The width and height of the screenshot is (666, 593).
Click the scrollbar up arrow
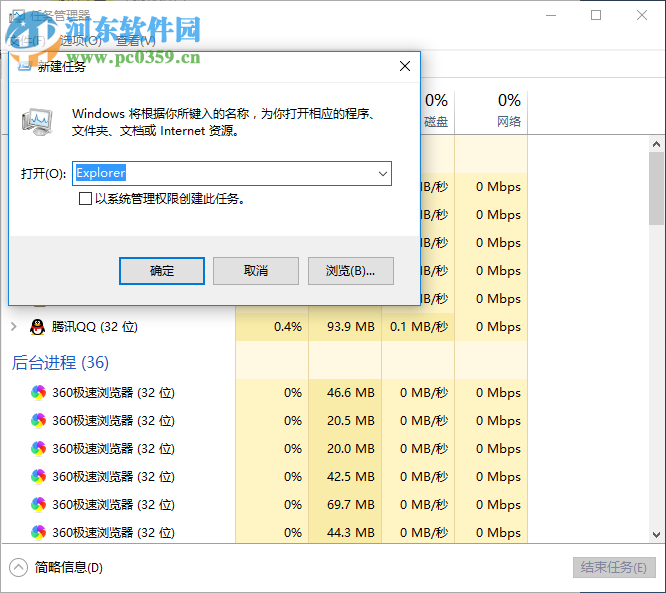[x=657, y=144]
